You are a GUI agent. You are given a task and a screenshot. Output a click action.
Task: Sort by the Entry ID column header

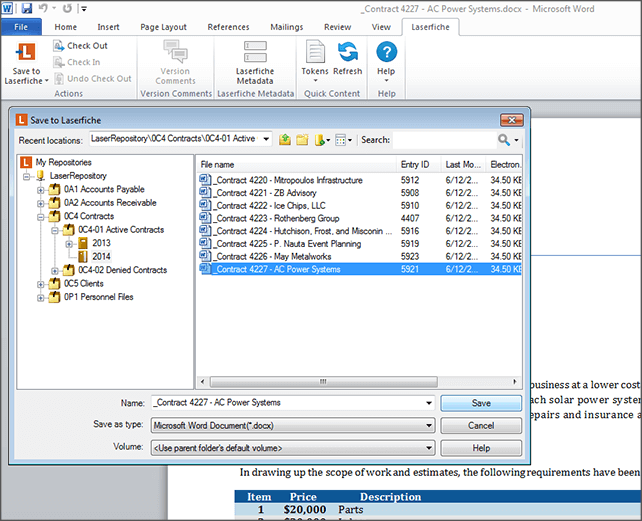[418, 165]
